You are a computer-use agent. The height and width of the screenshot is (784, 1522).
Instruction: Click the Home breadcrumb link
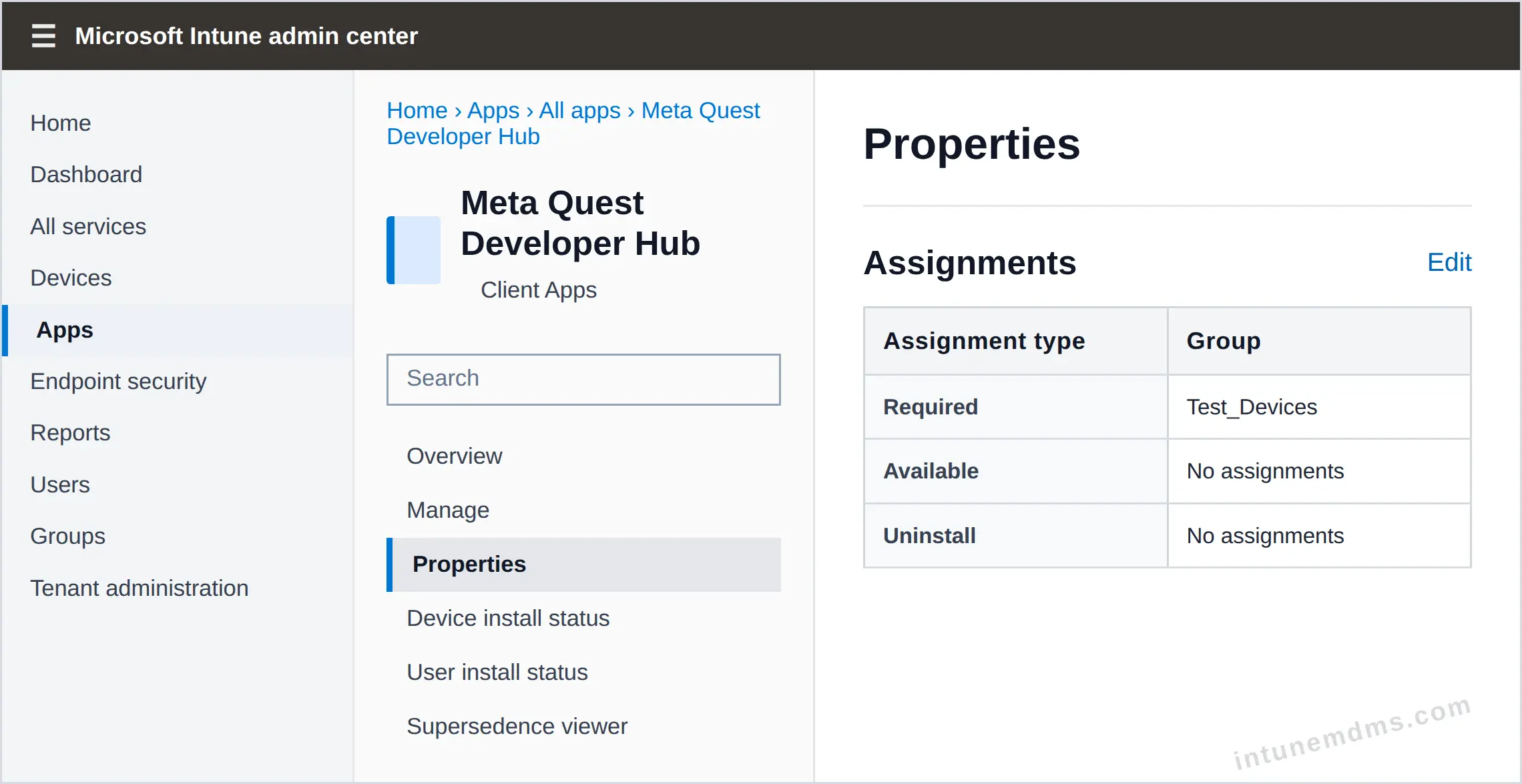[x=417, y=111]
